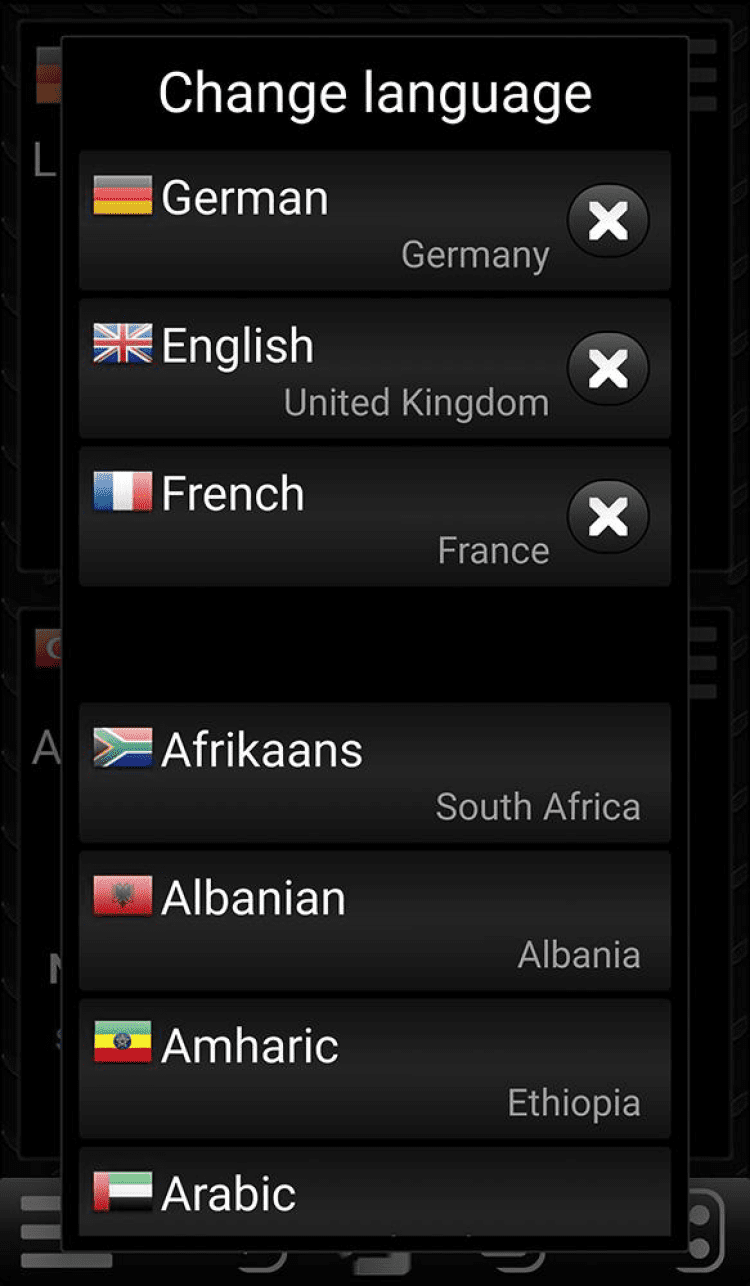
Task: Tap the Ethiopia flag icon
Action: (x=123, y=1043)
